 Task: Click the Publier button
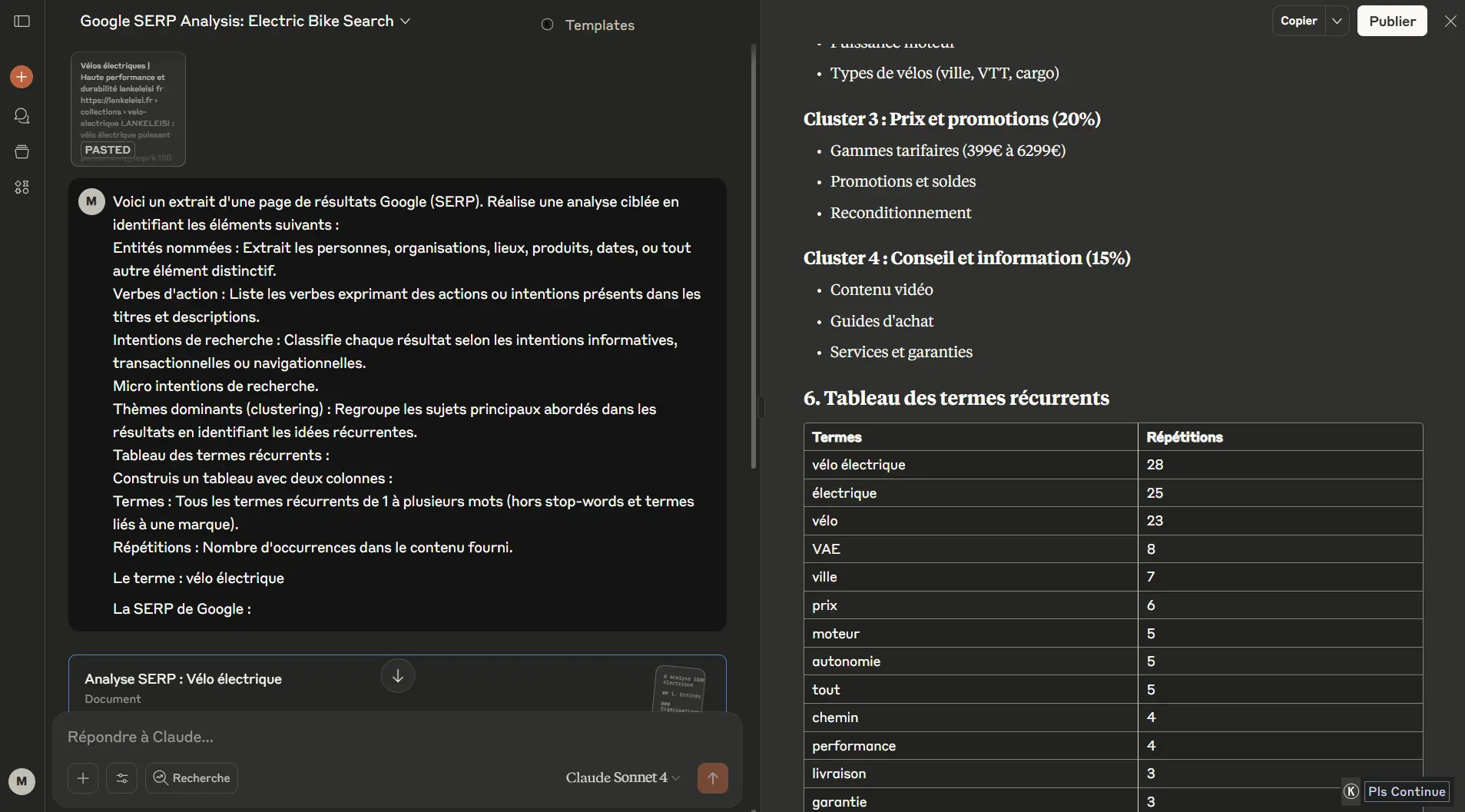1391,22
